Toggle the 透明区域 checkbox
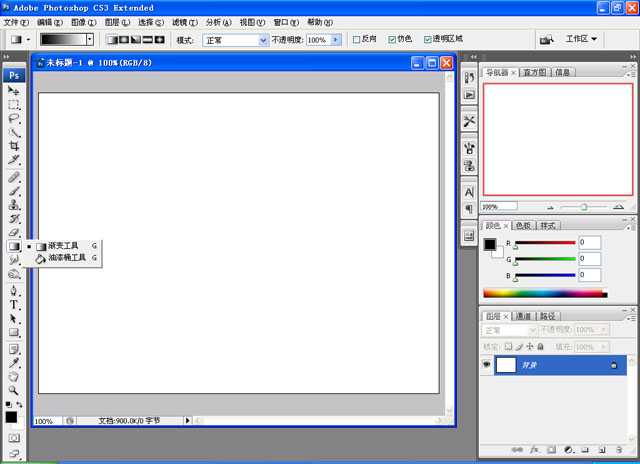 [x=428, y=40]
